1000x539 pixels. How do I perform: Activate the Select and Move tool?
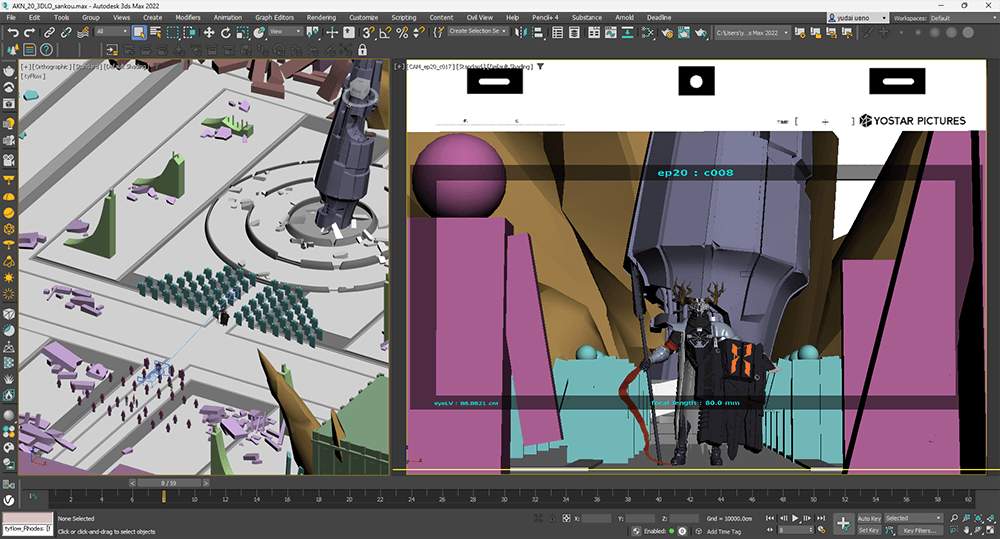coord(209,32)
